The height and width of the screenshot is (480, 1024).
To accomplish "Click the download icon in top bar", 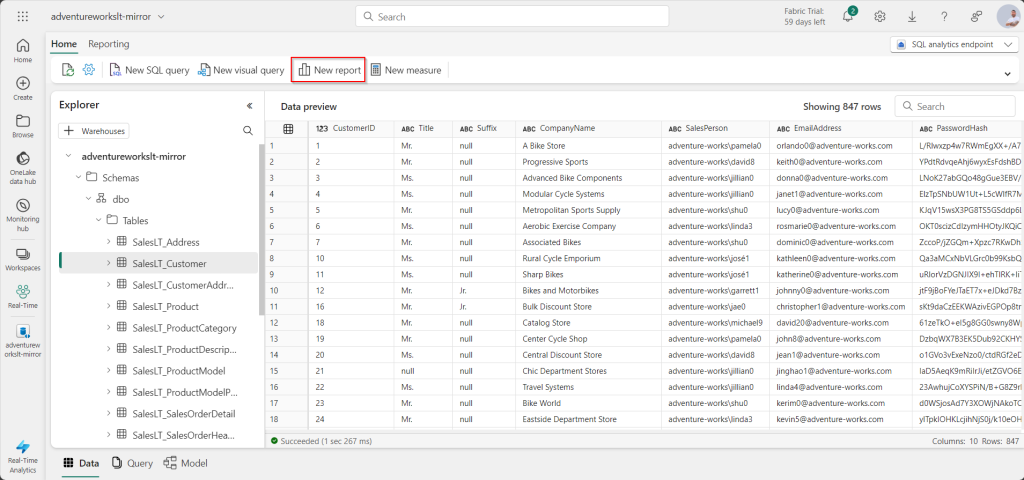I will pos(912,16).
